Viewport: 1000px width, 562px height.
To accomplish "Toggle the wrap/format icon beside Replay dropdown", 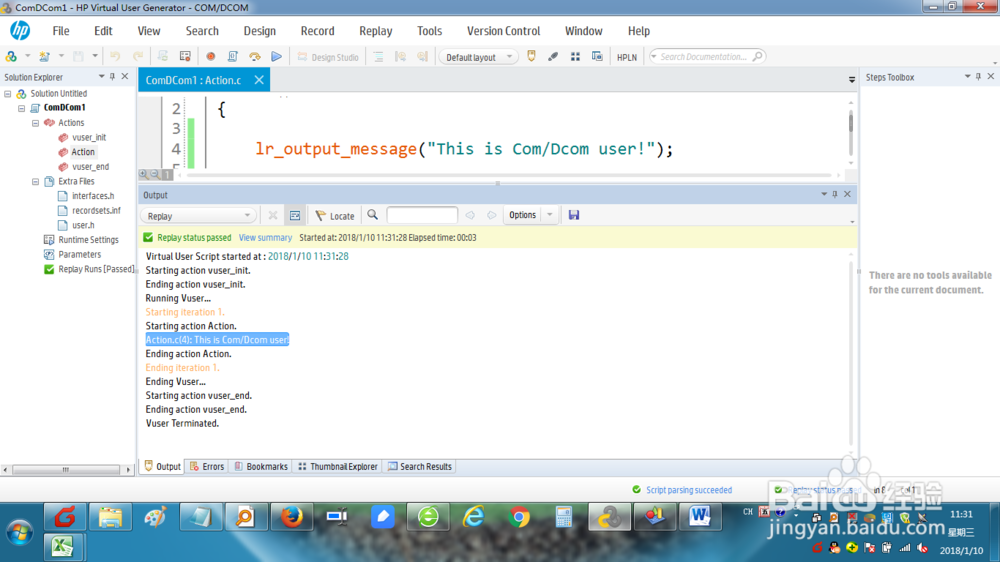I will coord(295,216).
